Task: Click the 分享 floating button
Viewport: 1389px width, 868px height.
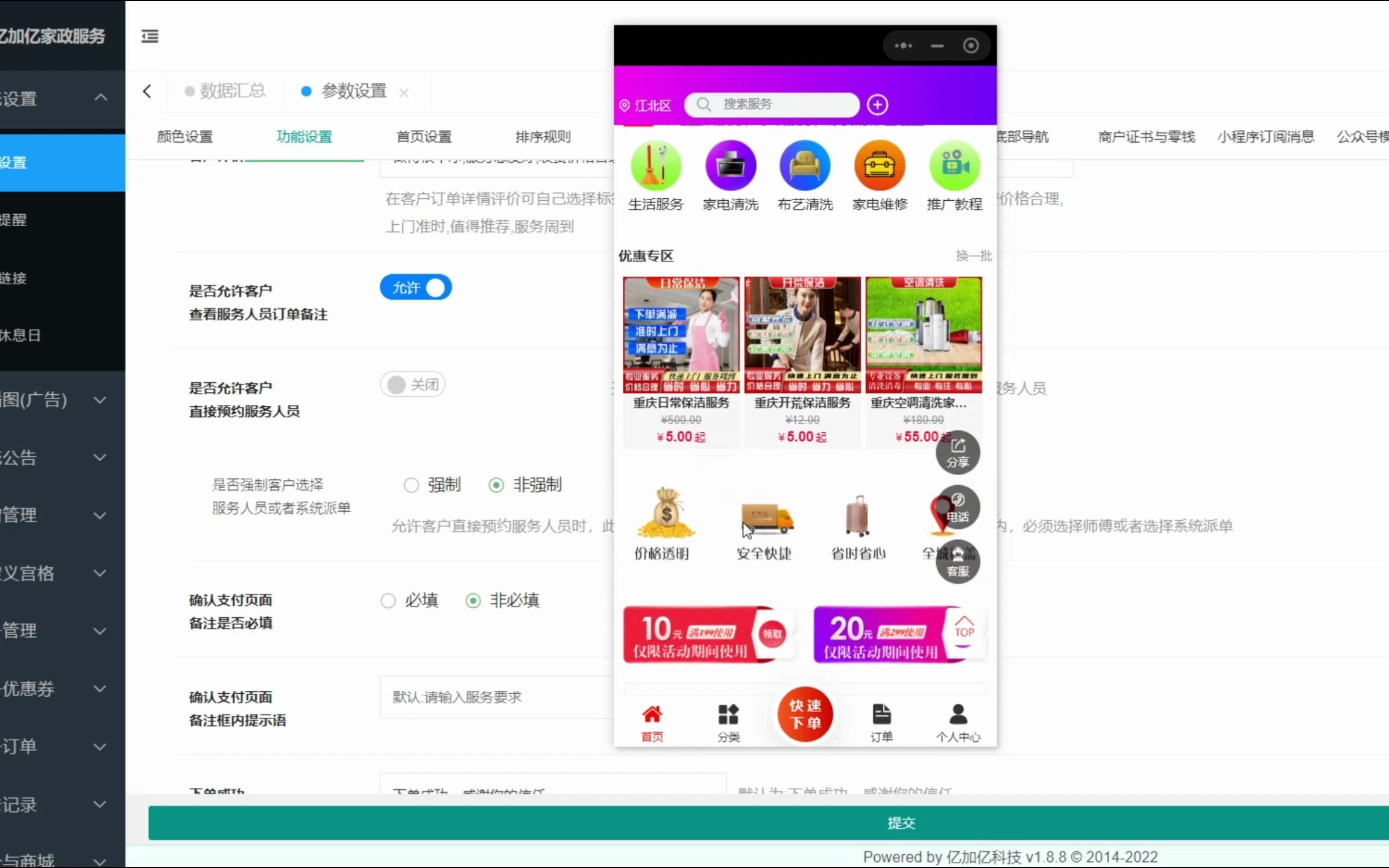Action: coord(957,453)
